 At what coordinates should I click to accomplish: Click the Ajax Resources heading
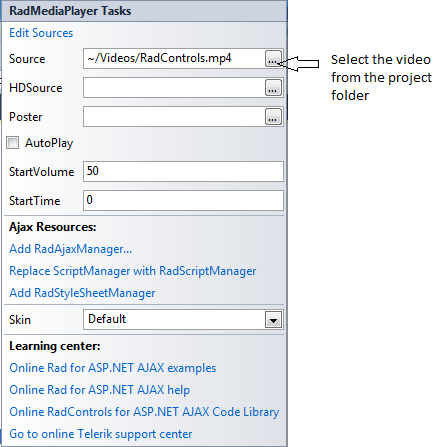(53, 227)
